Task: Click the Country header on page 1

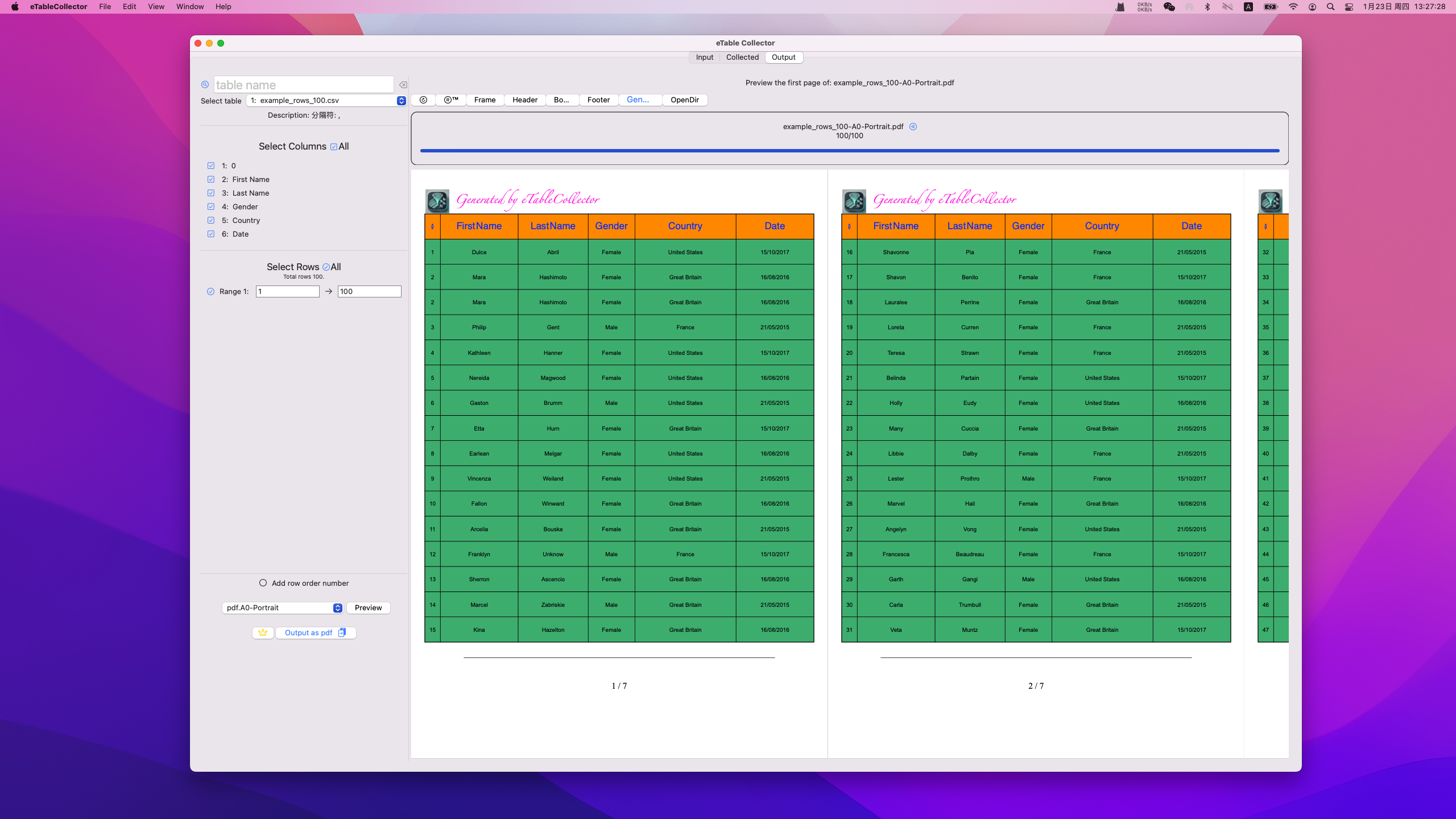Action: [685, 226]
